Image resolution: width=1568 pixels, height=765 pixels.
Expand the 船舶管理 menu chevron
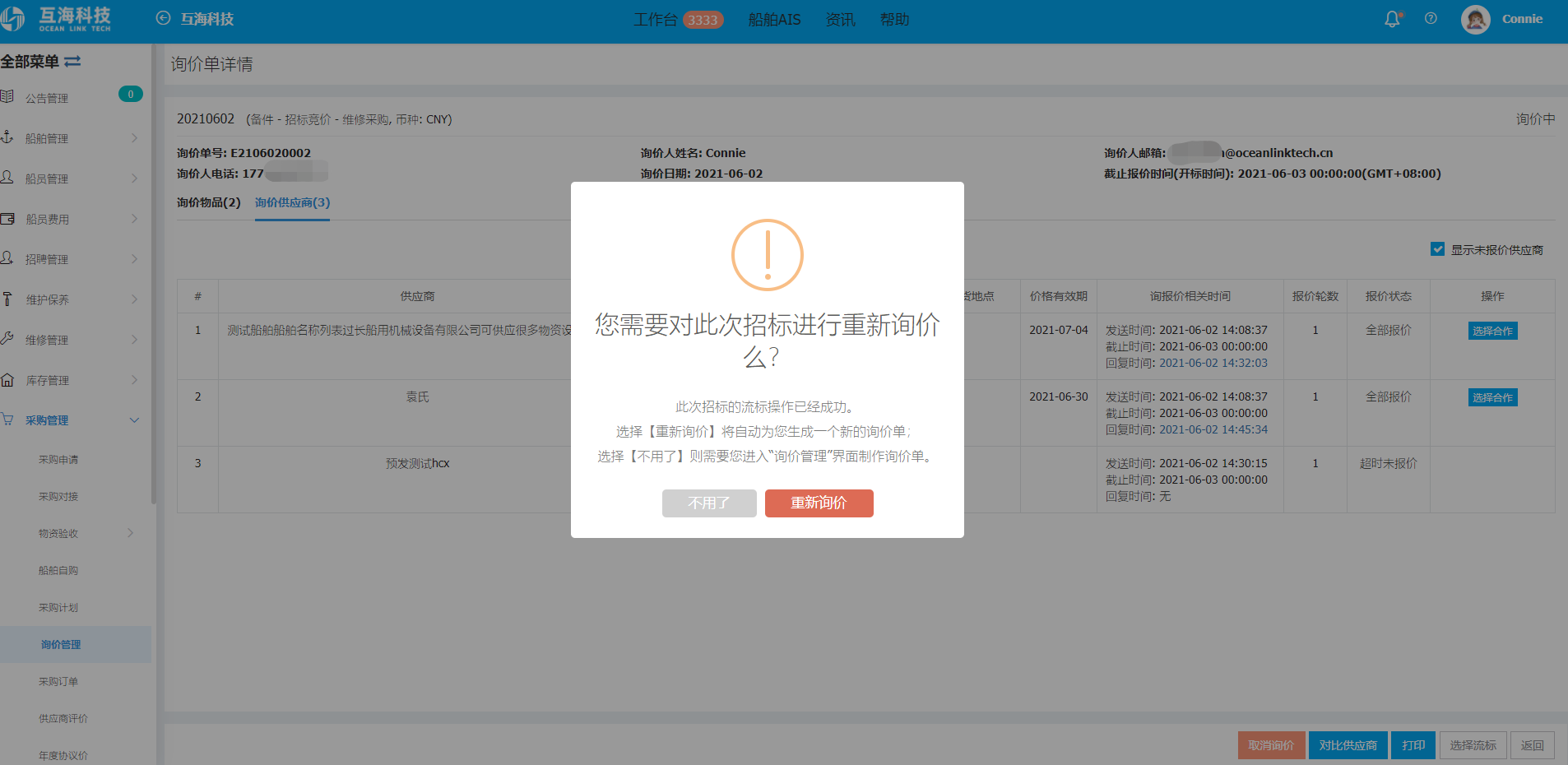point(134,138)
